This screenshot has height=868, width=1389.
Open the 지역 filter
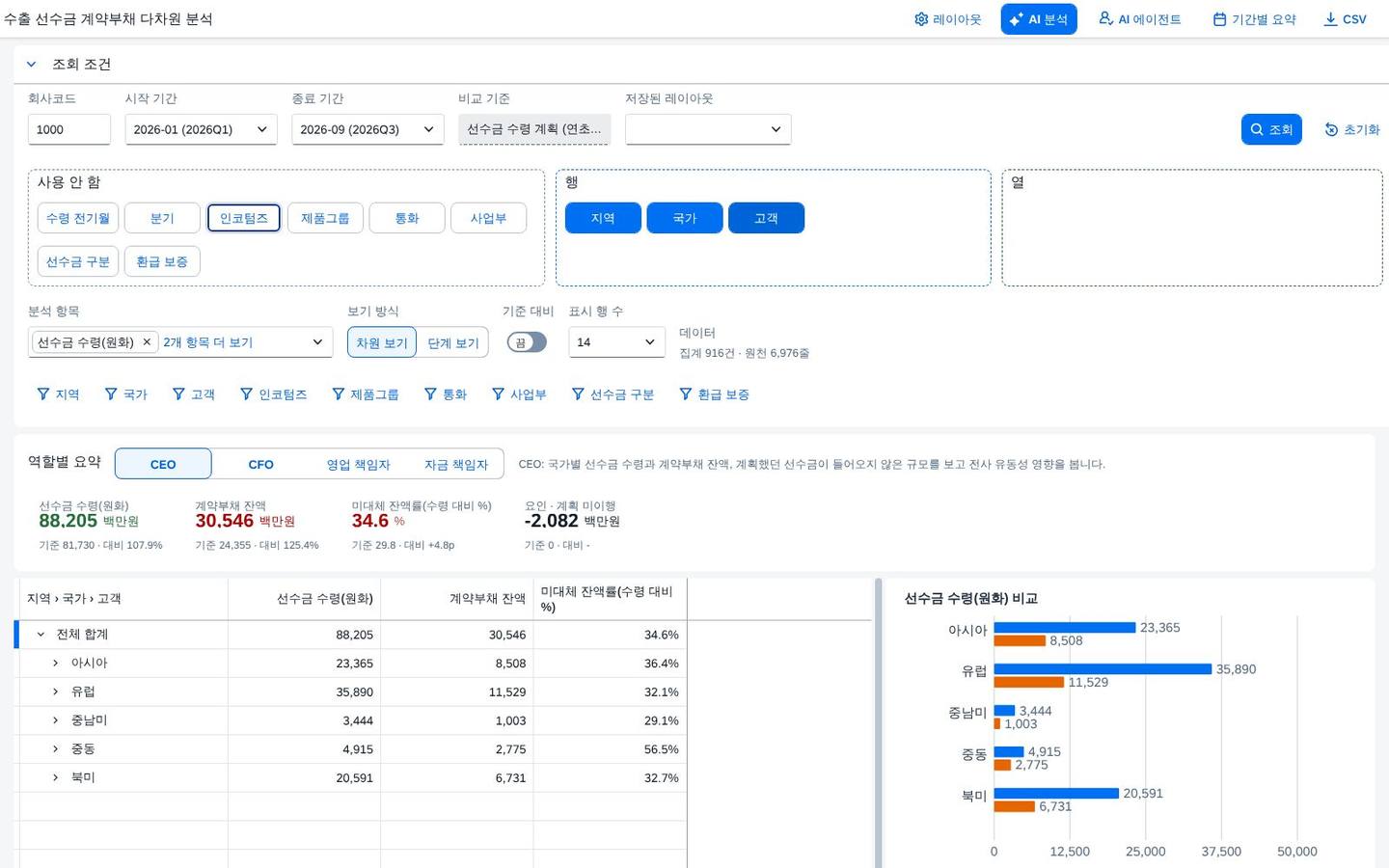point(58,394)
